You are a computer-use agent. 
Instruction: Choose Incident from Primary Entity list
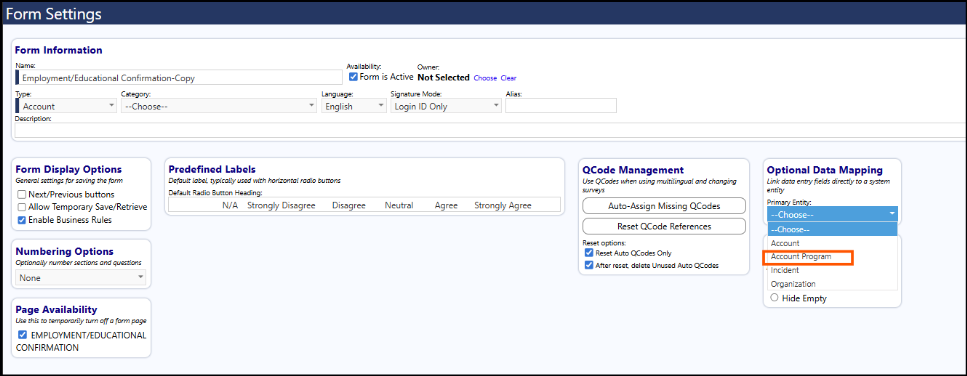click(833, 270)
